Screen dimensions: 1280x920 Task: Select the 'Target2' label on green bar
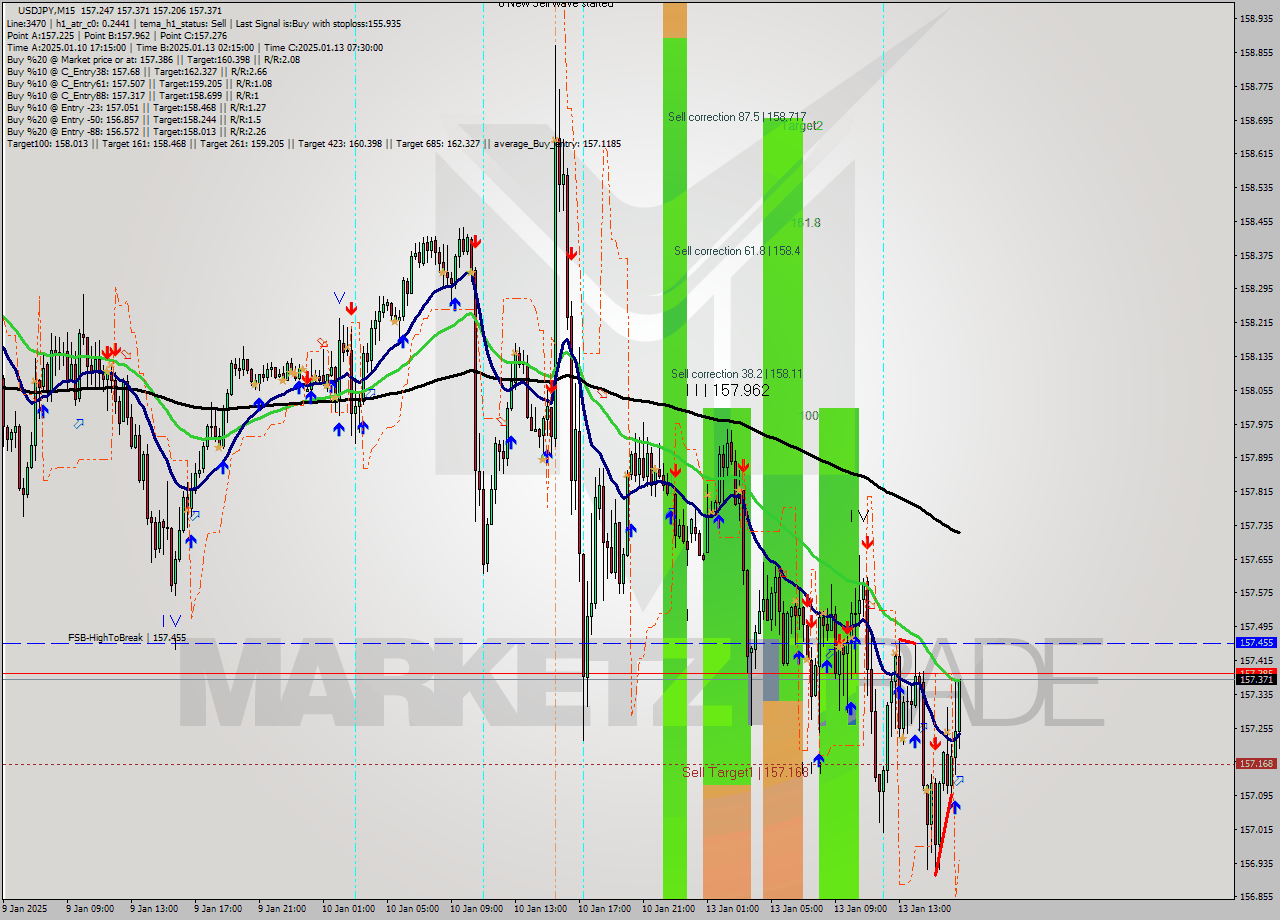point(802,126)
